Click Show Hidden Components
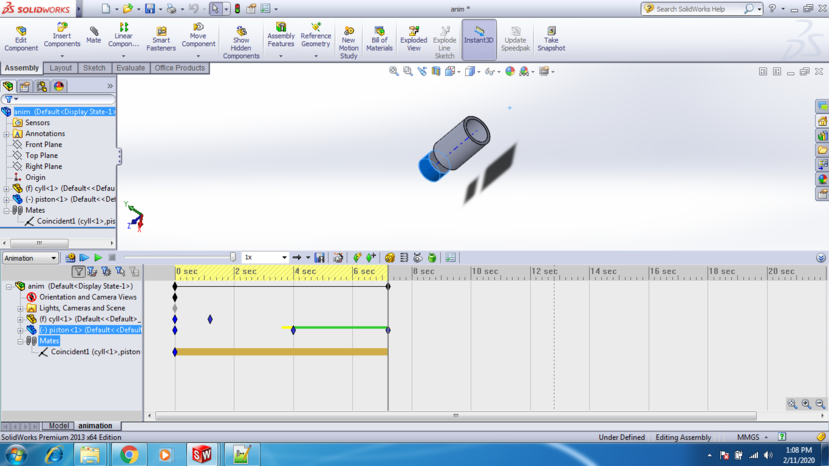 pos(241,42)
